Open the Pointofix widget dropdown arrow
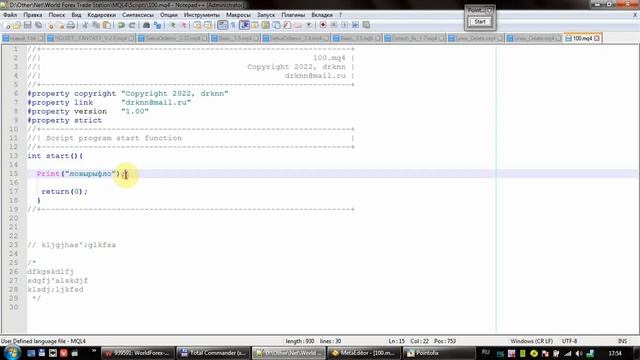This screenshot has height=360, width=640. (489, 10)
